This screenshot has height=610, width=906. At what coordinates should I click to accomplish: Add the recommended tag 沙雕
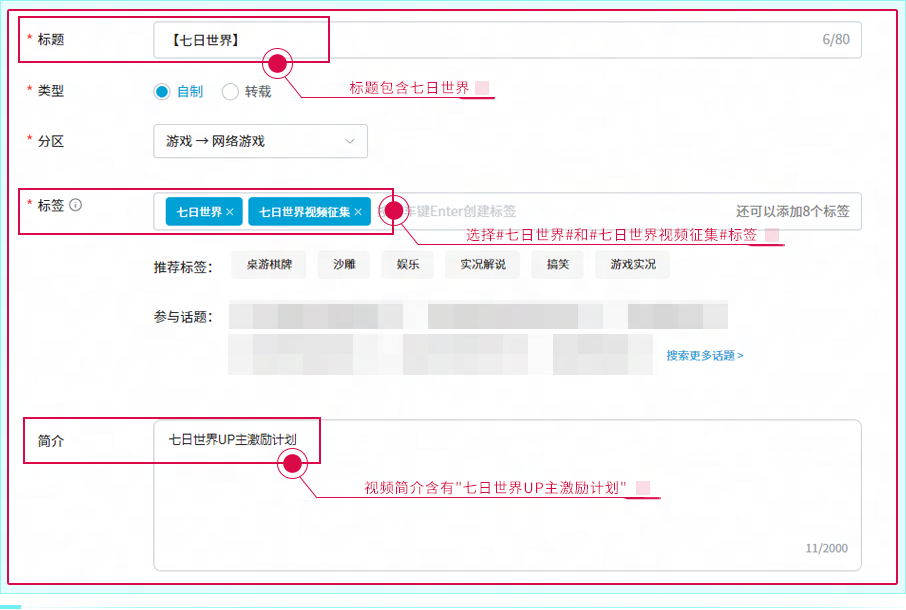click(x=343, y=265)
